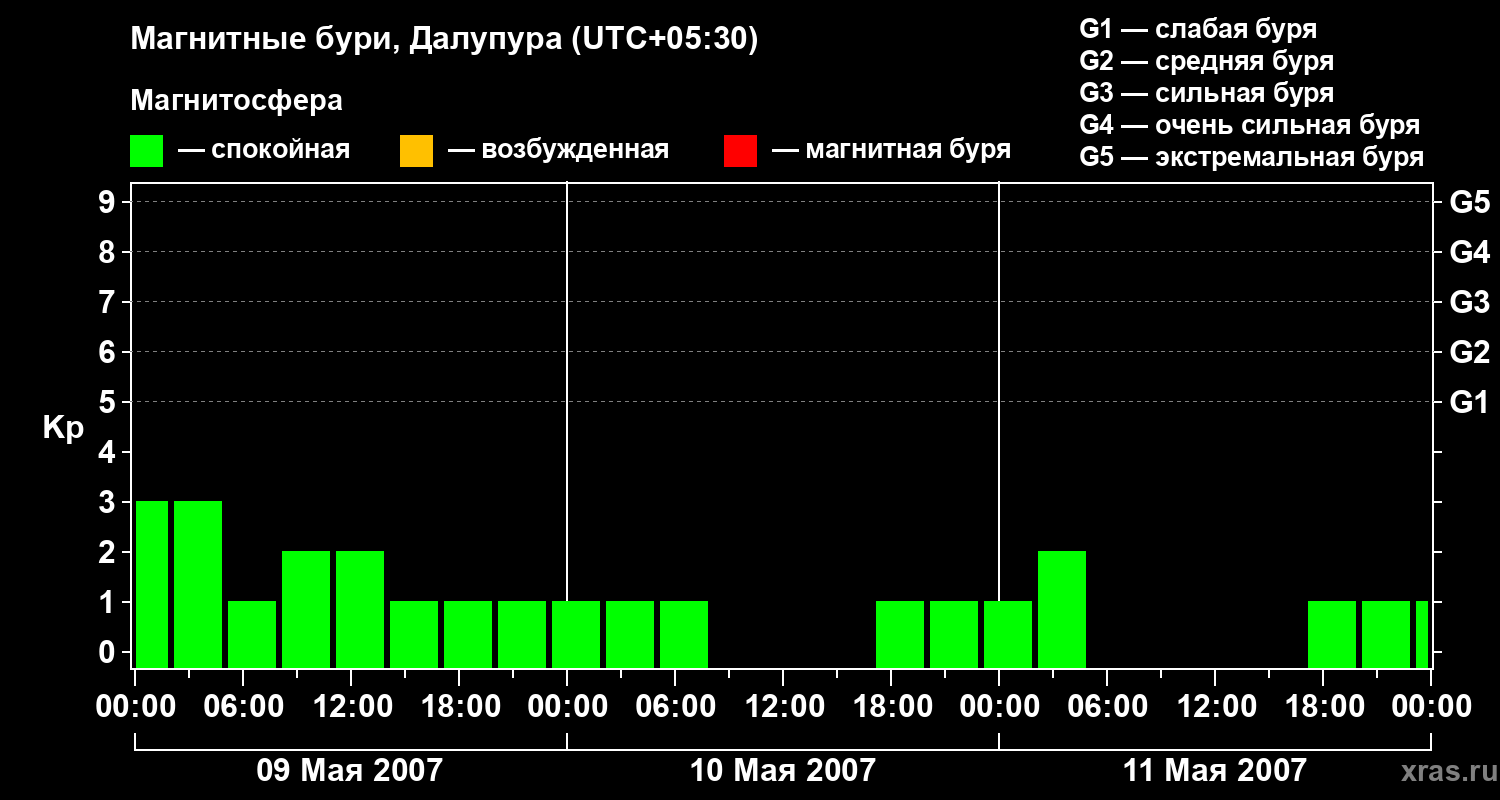Select the '09 Мая 2007' date label

(349, 770)
